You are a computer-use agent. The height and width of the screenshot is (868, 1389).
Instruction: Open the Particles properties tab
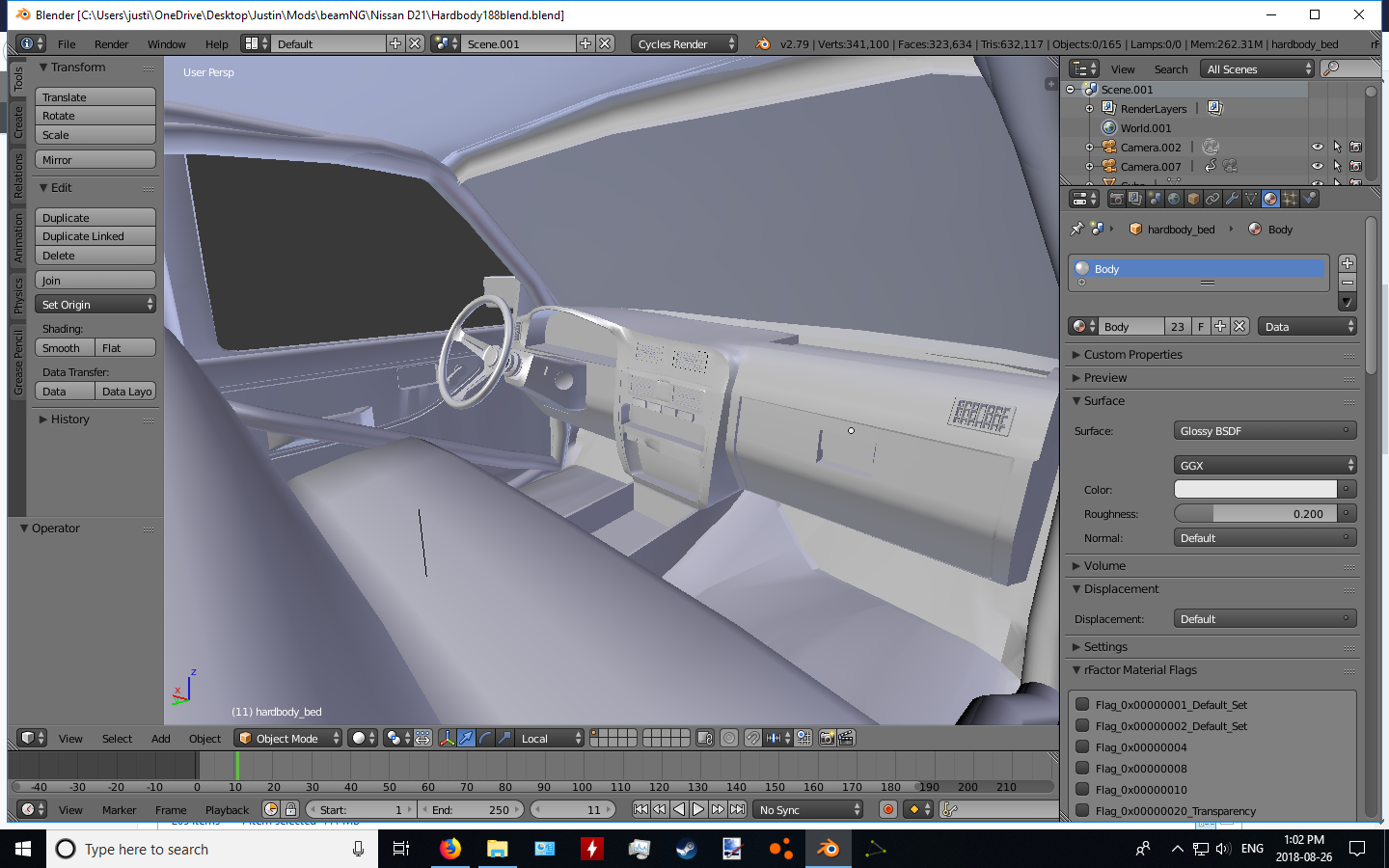click(1290, 199)
